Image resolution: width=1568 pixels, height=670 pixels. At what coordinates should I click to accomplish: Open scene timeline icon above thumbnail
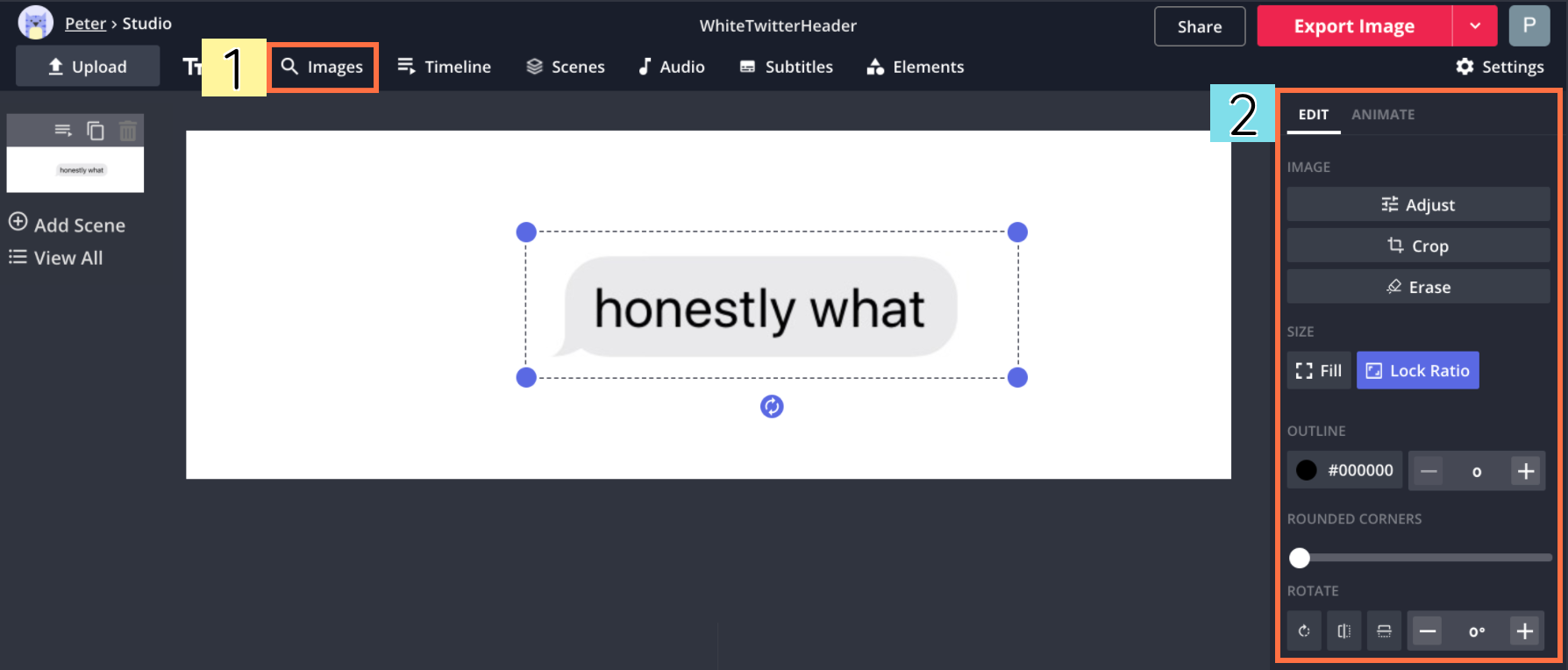63,131
